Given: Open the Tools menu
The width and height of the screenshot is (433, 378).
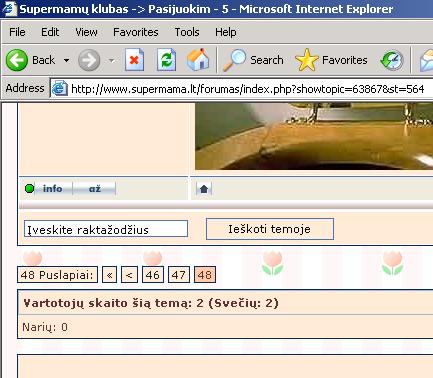Looking at the screenshot, I should click(187, 32).
